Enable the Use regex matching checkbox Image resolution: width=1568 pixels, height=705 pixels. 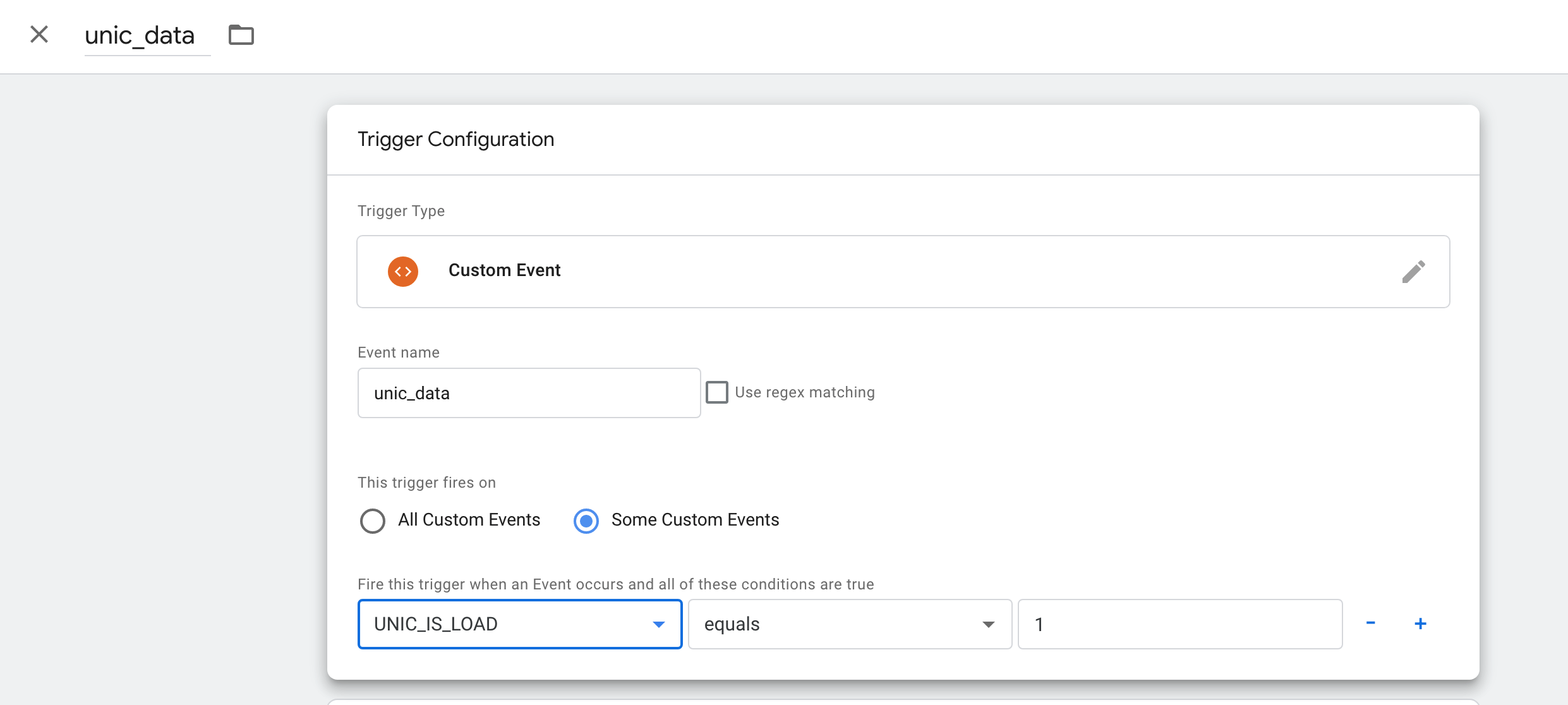[x=717, y=392]
